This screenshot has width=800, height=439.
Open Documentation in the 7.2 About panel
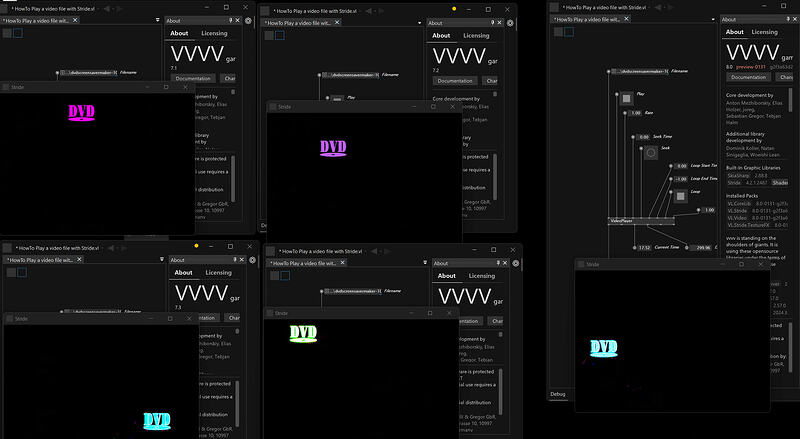pos(455,81)
